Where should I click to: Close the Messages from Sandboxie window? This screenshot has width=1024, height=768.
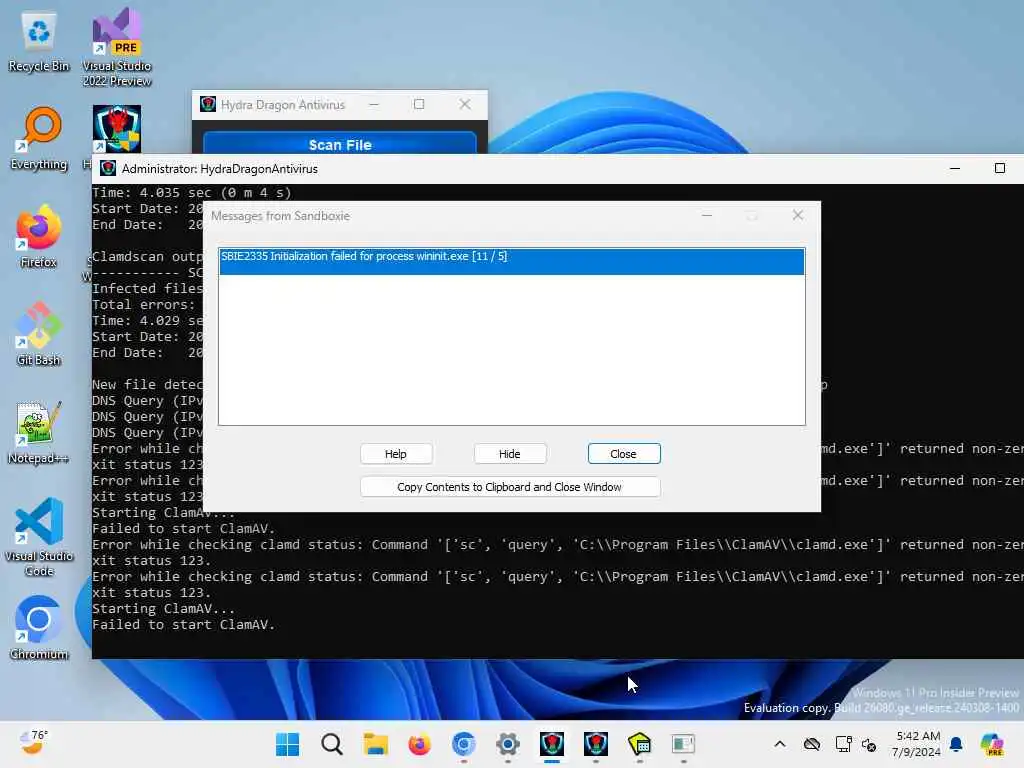797,216
